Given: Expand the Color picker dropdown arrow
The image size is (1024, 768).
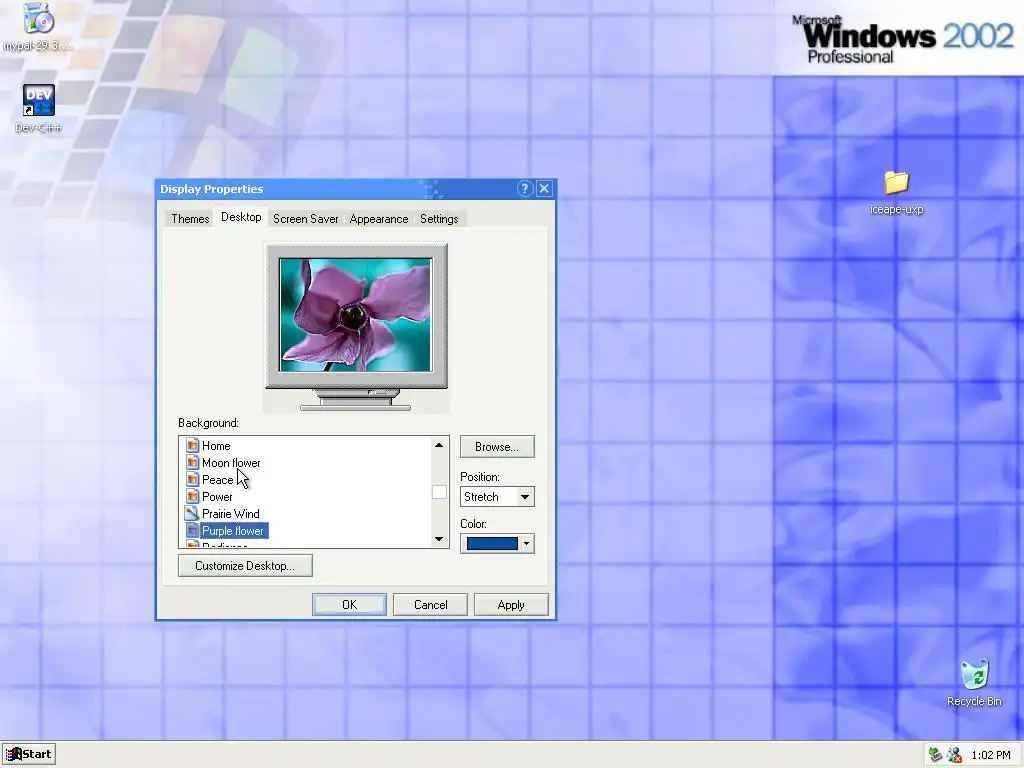Looking at the screenshot, I should (x=526, y=544).
